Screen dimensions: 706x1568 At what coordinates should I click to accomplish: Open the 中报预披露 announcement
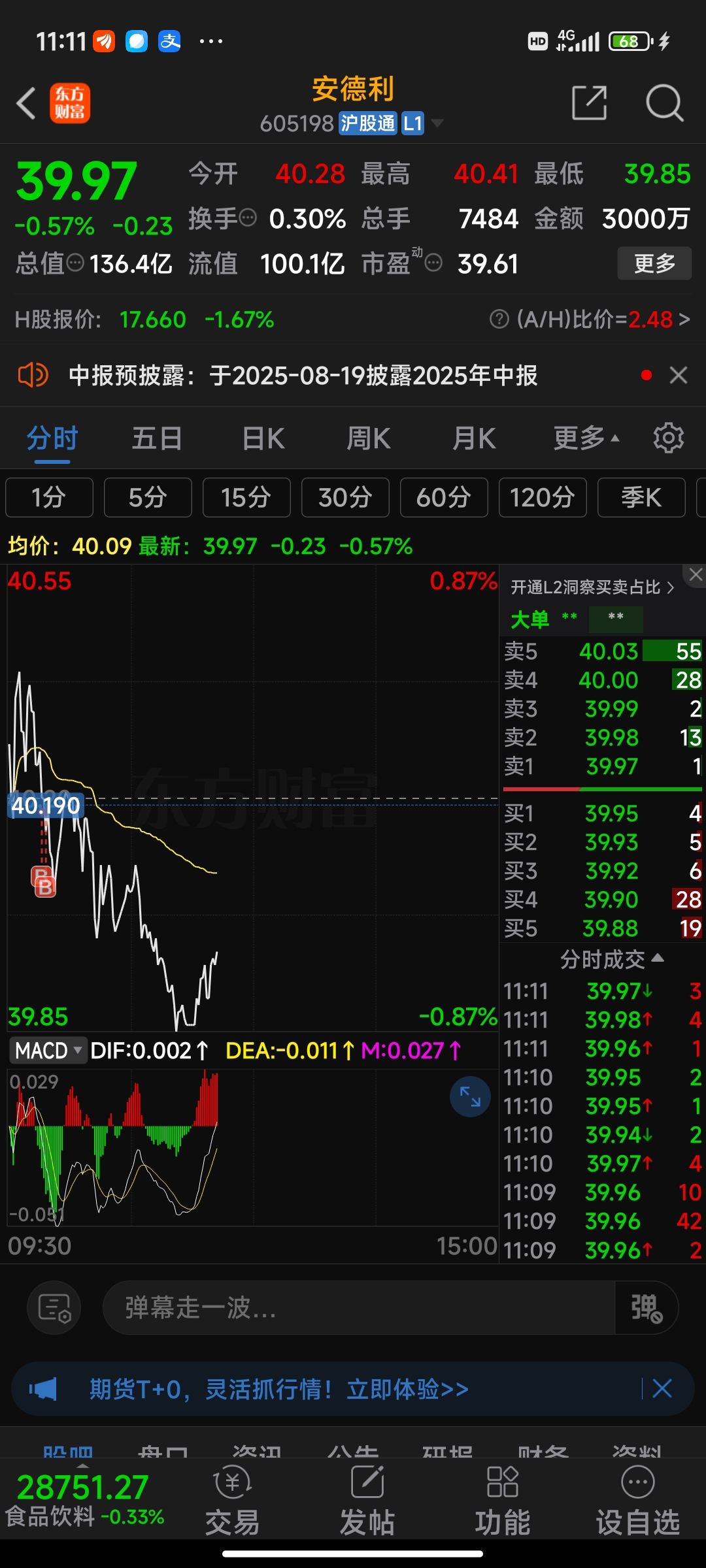[303, 376]
